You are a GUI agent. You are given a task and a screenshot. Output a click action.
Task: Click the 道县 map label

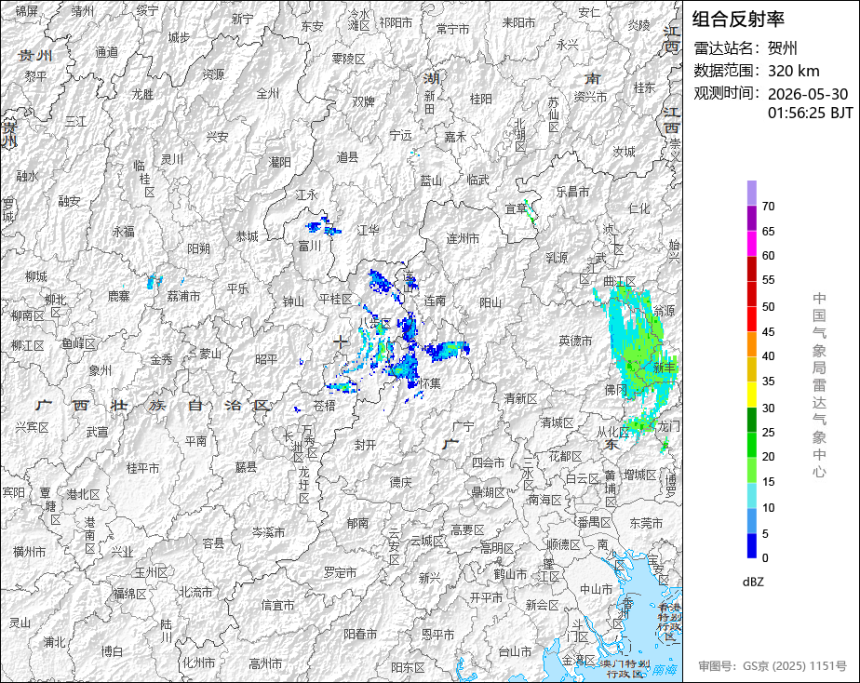click(347, 158)
